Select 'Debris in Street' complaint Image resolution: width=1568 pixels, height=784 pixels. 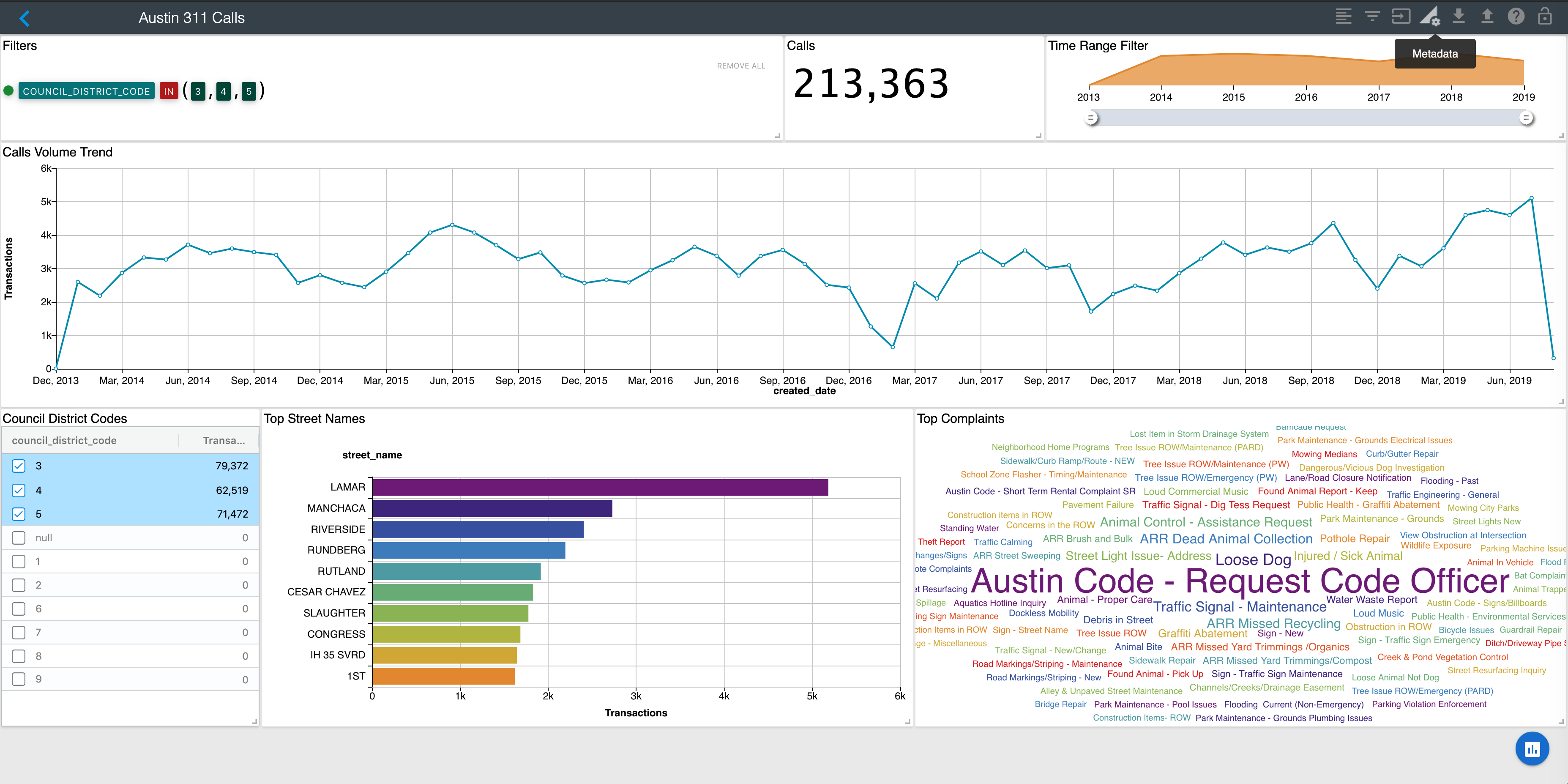(x=1117, y=620)
